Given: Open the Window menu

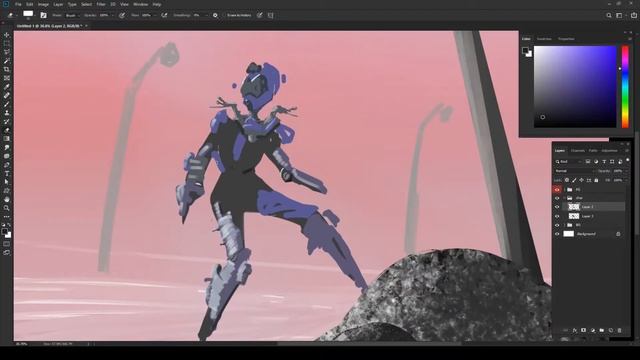Looking at the screenshot, I should [140, 4].
